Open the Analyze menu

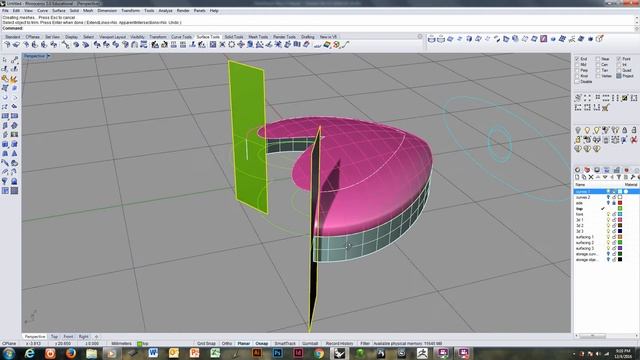pos(165,11)
